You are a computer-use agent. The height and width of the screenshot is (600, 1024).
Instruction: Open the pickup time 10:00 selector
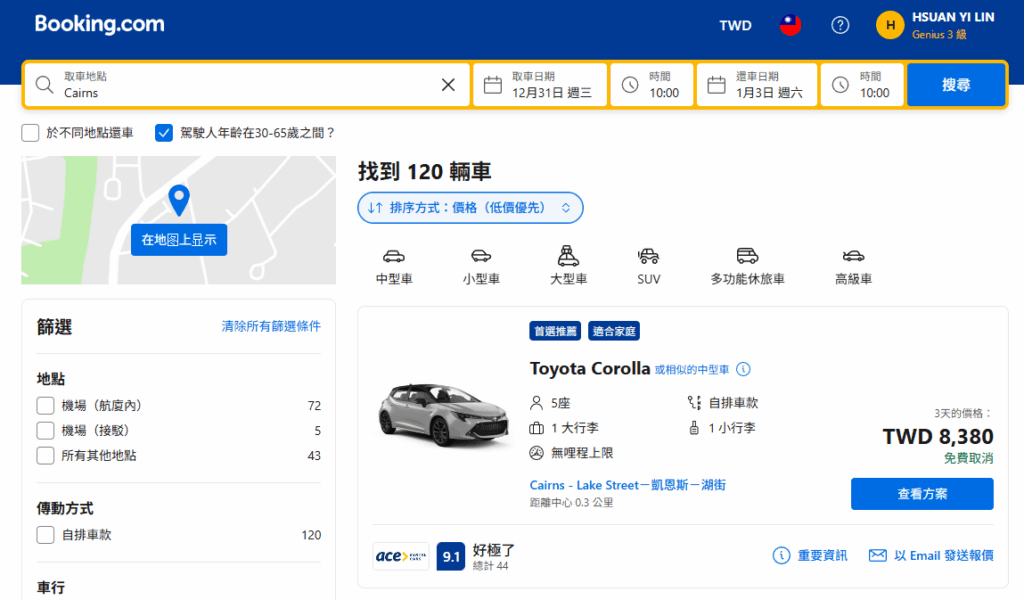(651, 84)
